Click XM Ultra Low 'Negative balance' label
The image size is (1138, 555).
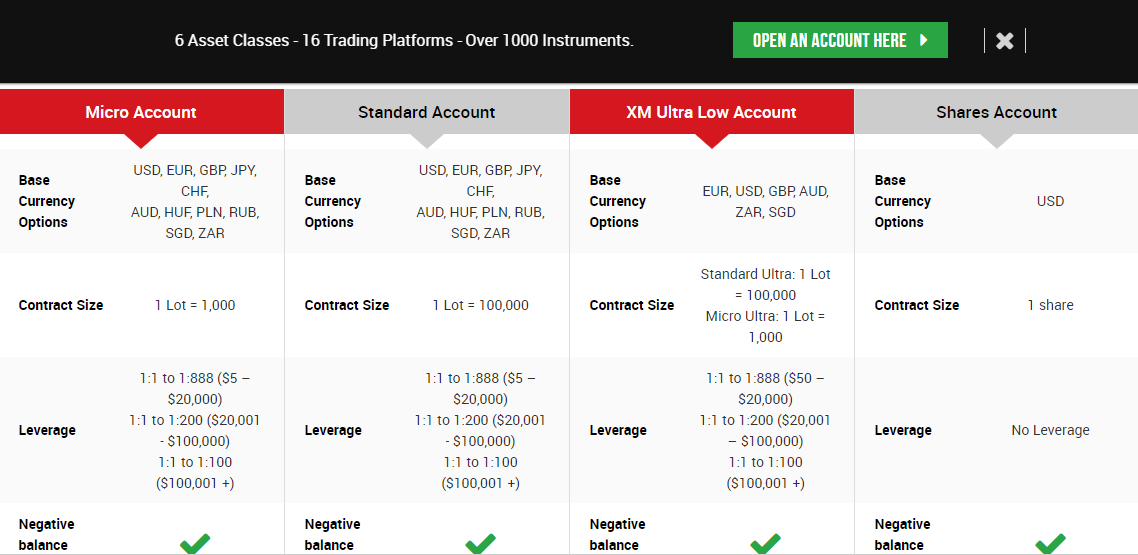[x=617, y=535]
